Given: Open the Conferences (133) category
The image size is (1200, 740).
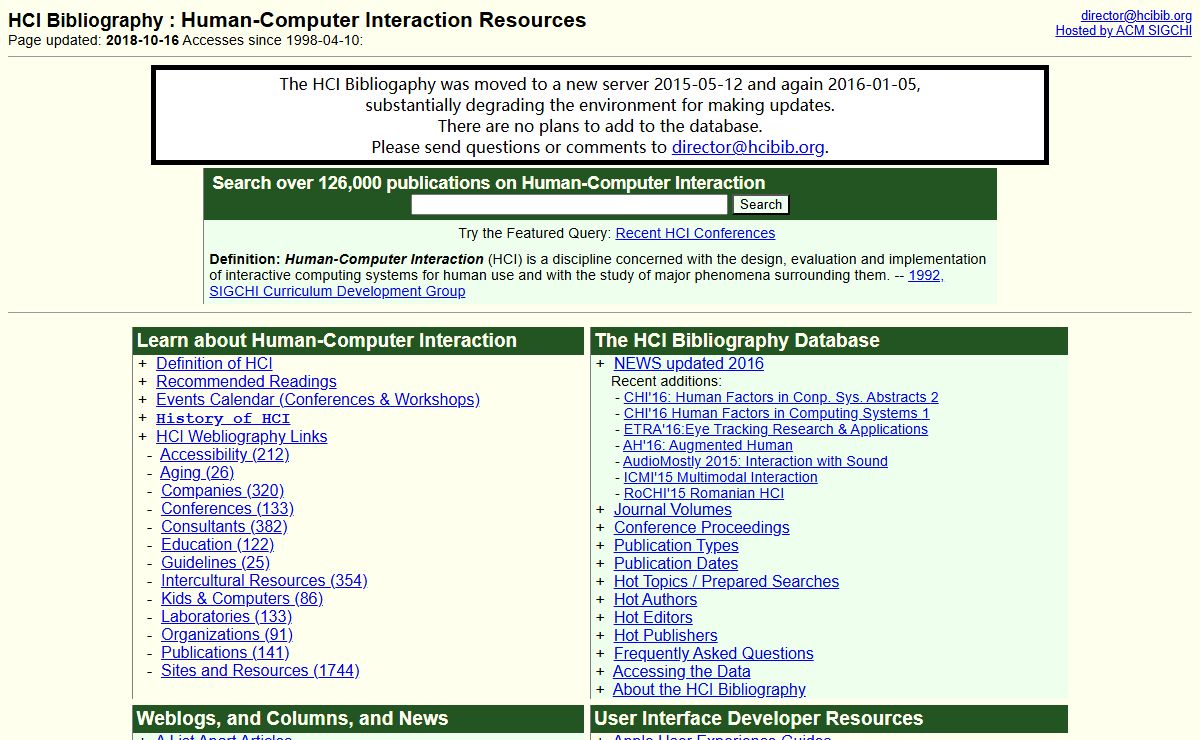Looking at the screenshot, I should click(227, 509).
